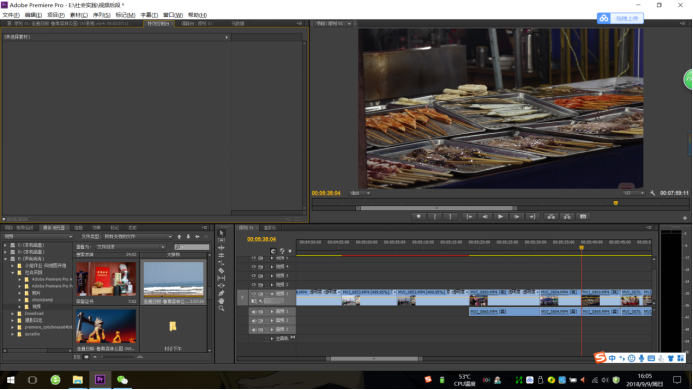Step forward one frame
This screenshot has height=390, width=693.
coord(516,217)
